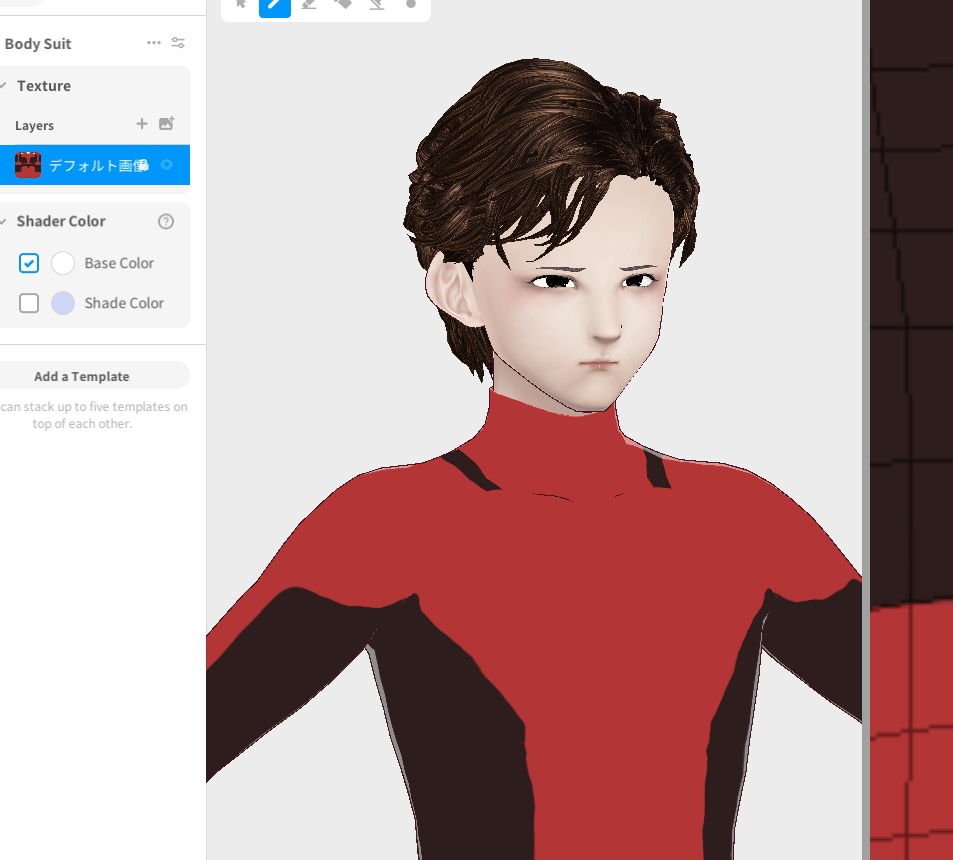Click the Texture section title

click(44, 86)
